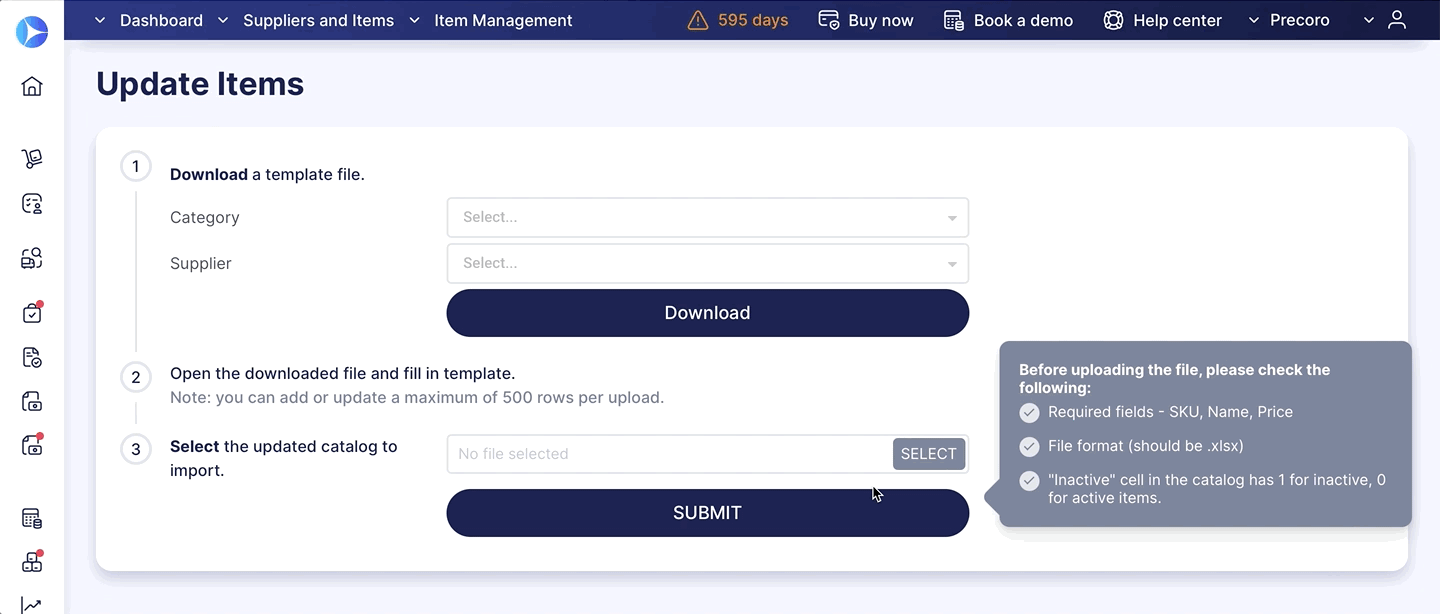Viewport: 1440px width, 614px height.
Task: Click the 595 days warning icon
Action: click(x=698, y=21)
